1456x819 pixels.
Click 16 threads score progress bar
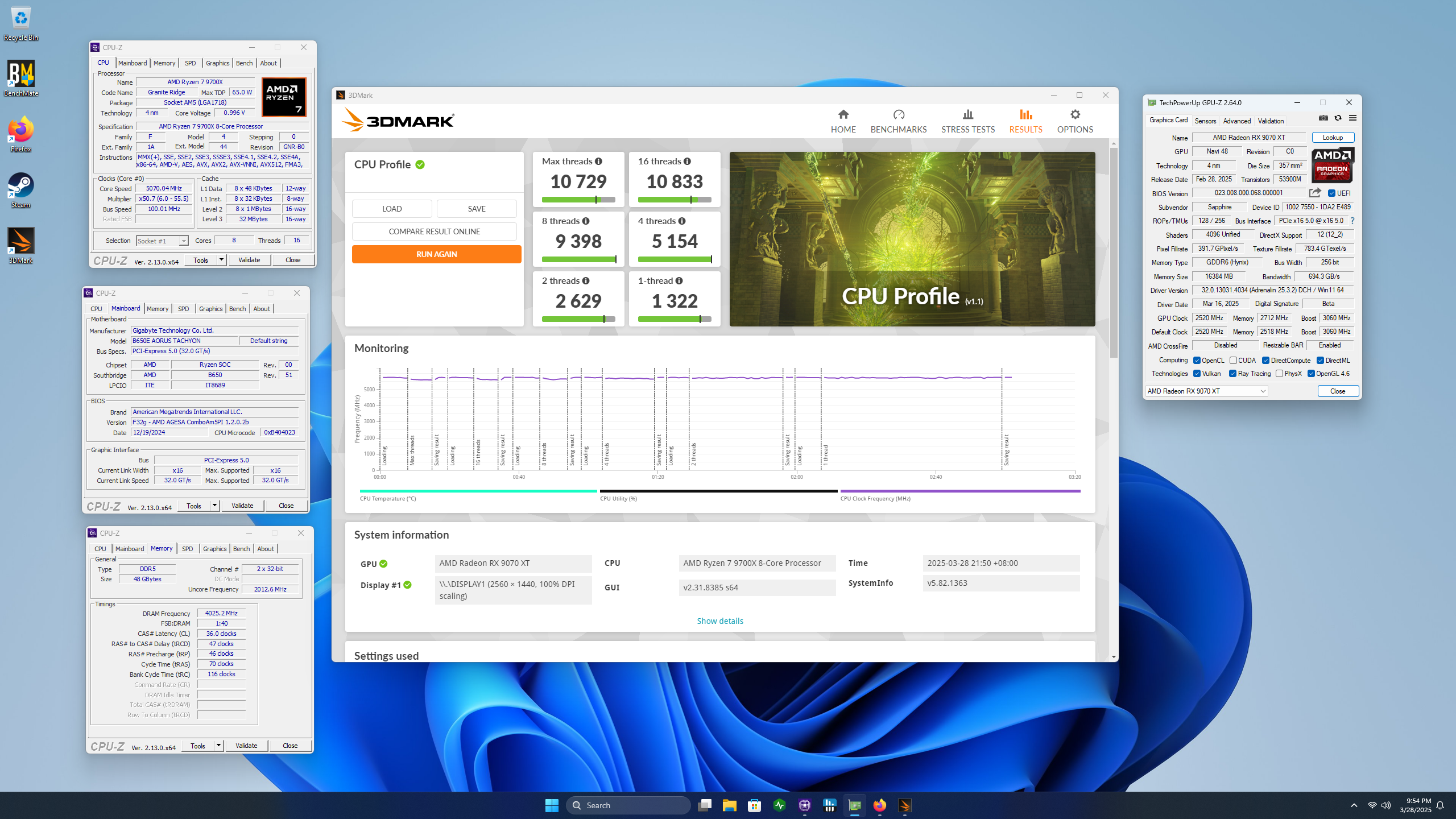(x=675, y=200)
